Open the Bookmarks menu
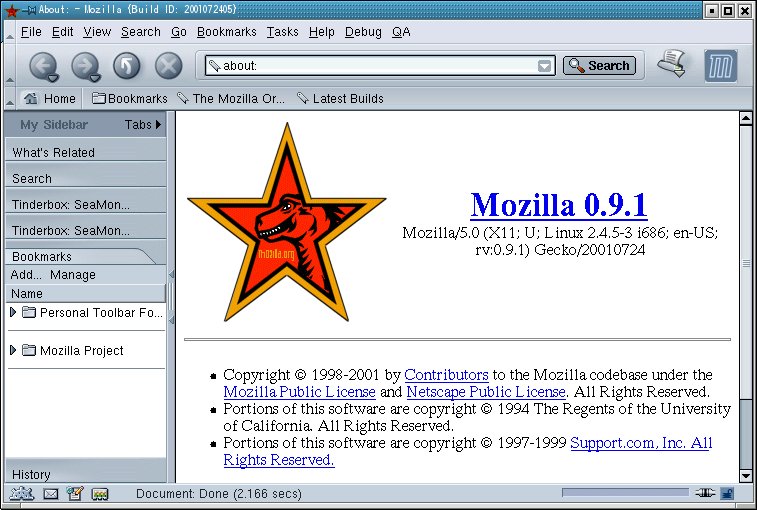The image size is (757, 510). click(x=226, y=32)
